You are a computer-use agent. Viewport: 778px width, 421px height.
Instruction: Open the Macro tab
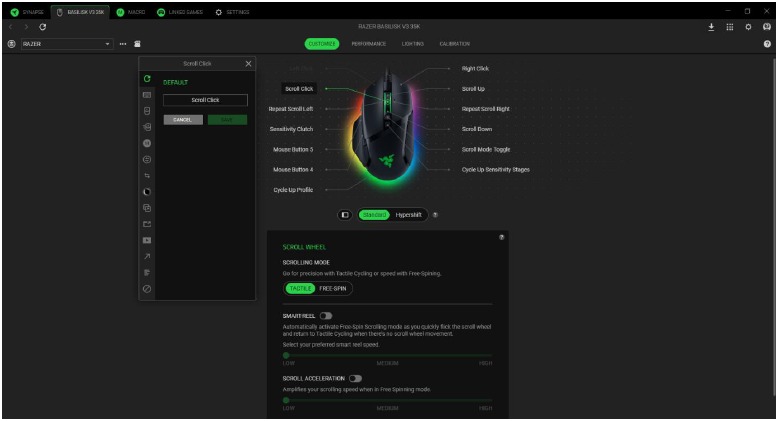[131, 12]
